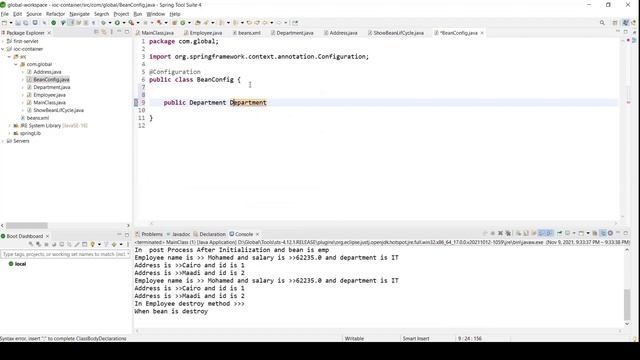The width and height of the screenshot is (640, 360).
Task: Open the Project menu
Action: 121,14
